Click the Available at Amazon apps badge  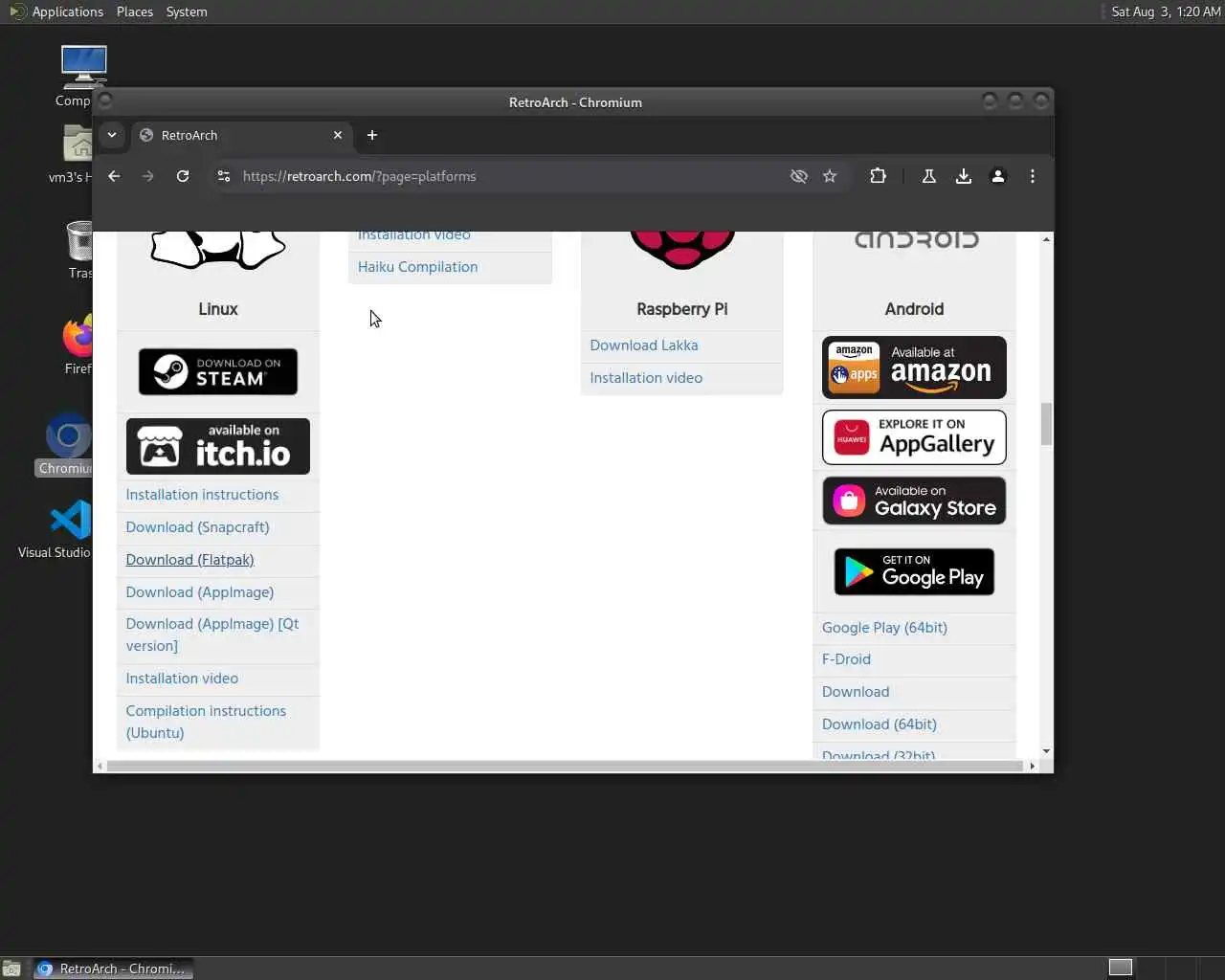[914, 367]
